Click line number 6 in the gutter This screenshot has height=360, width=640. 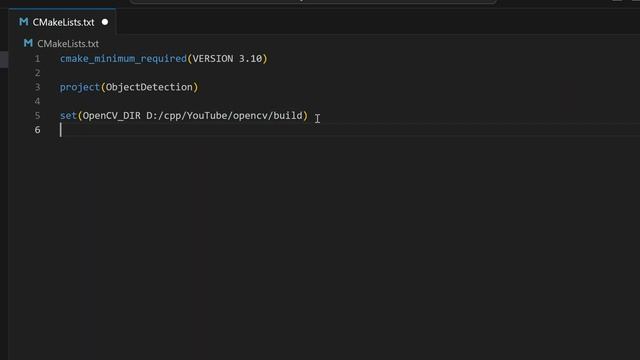(37, 130)
